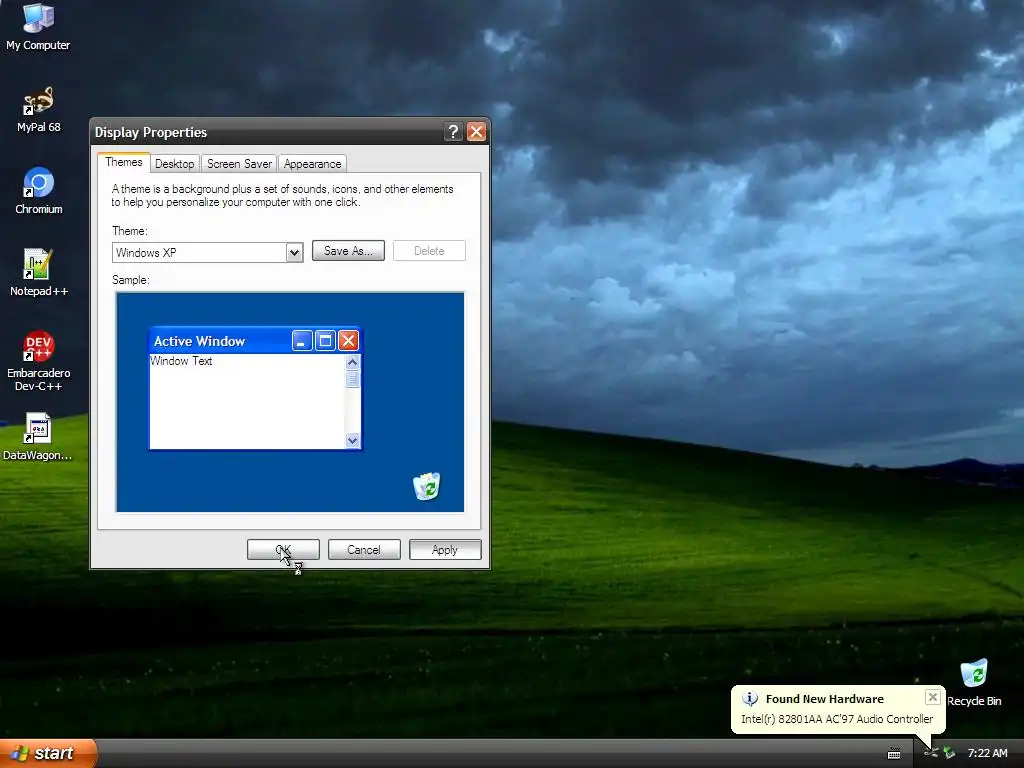Switch to the Desktop tab
Image resolution: width=1024 pixels, height=768 pixels.
[174, 163]
